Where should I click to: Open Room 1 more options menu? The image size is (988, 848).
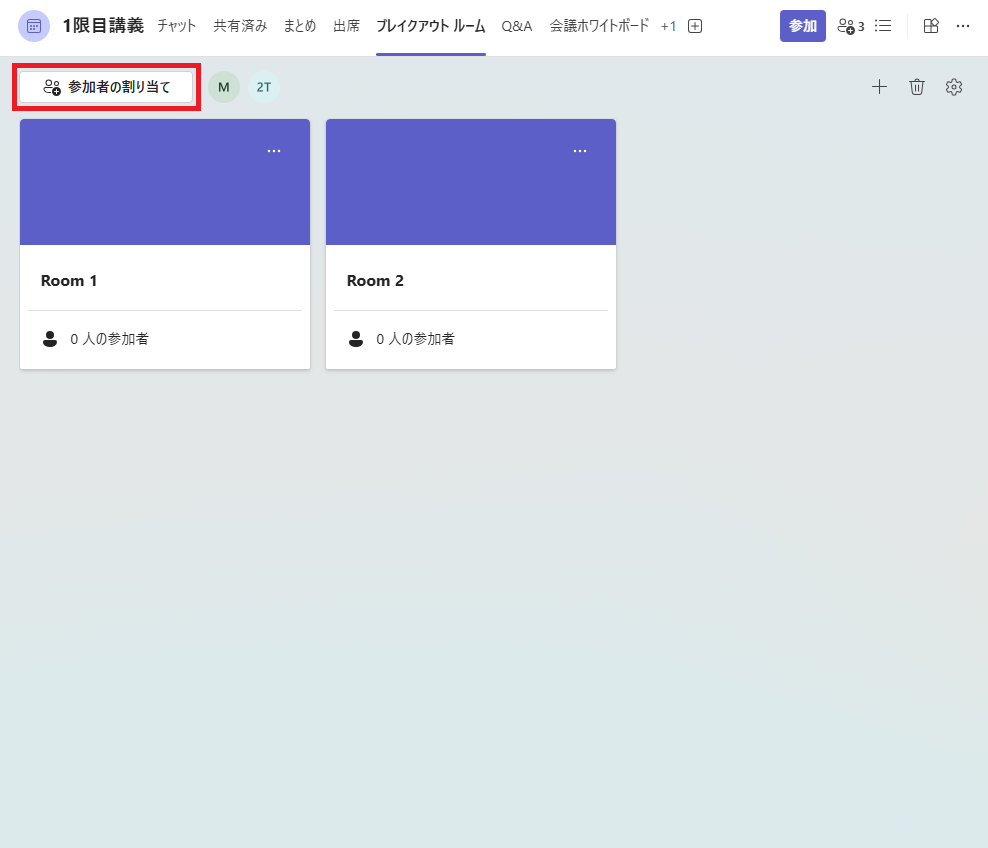(274, 151)
